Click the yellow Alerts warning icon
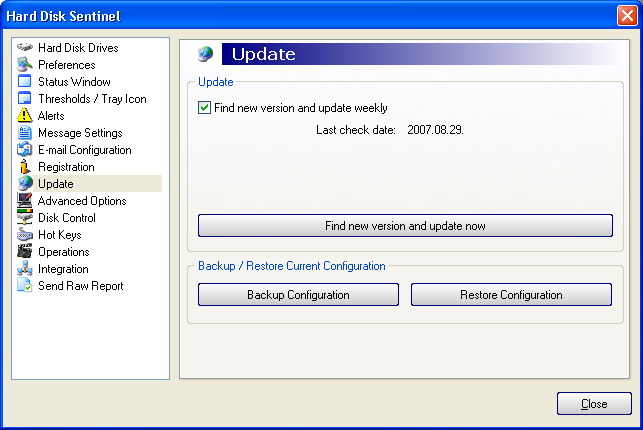The width and height of the screenshot is (643, 430). click(25, 116)
